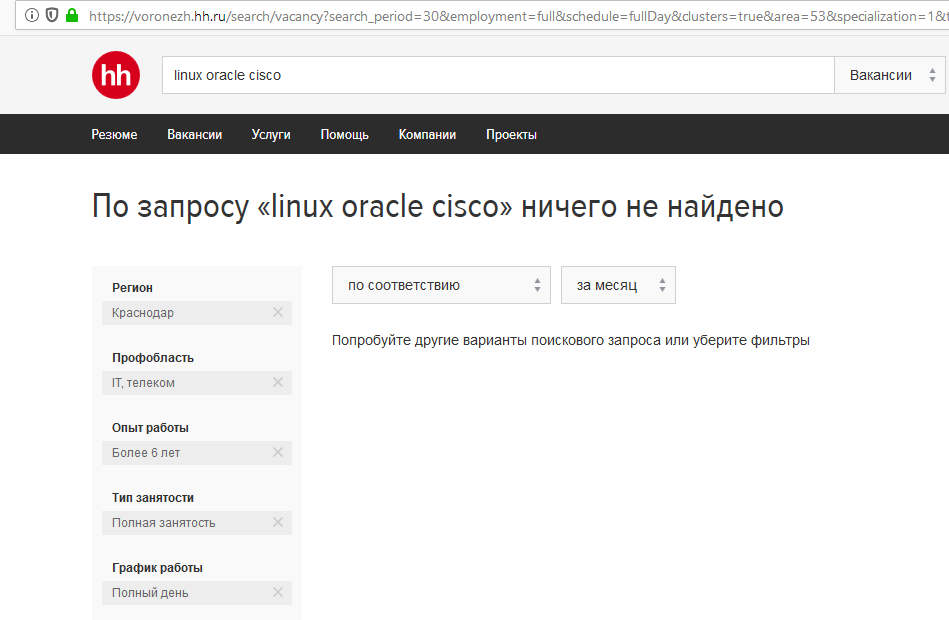This screenshot has width=949, height=620.
Task: Click the hh logo
Action: click(116, 74)
